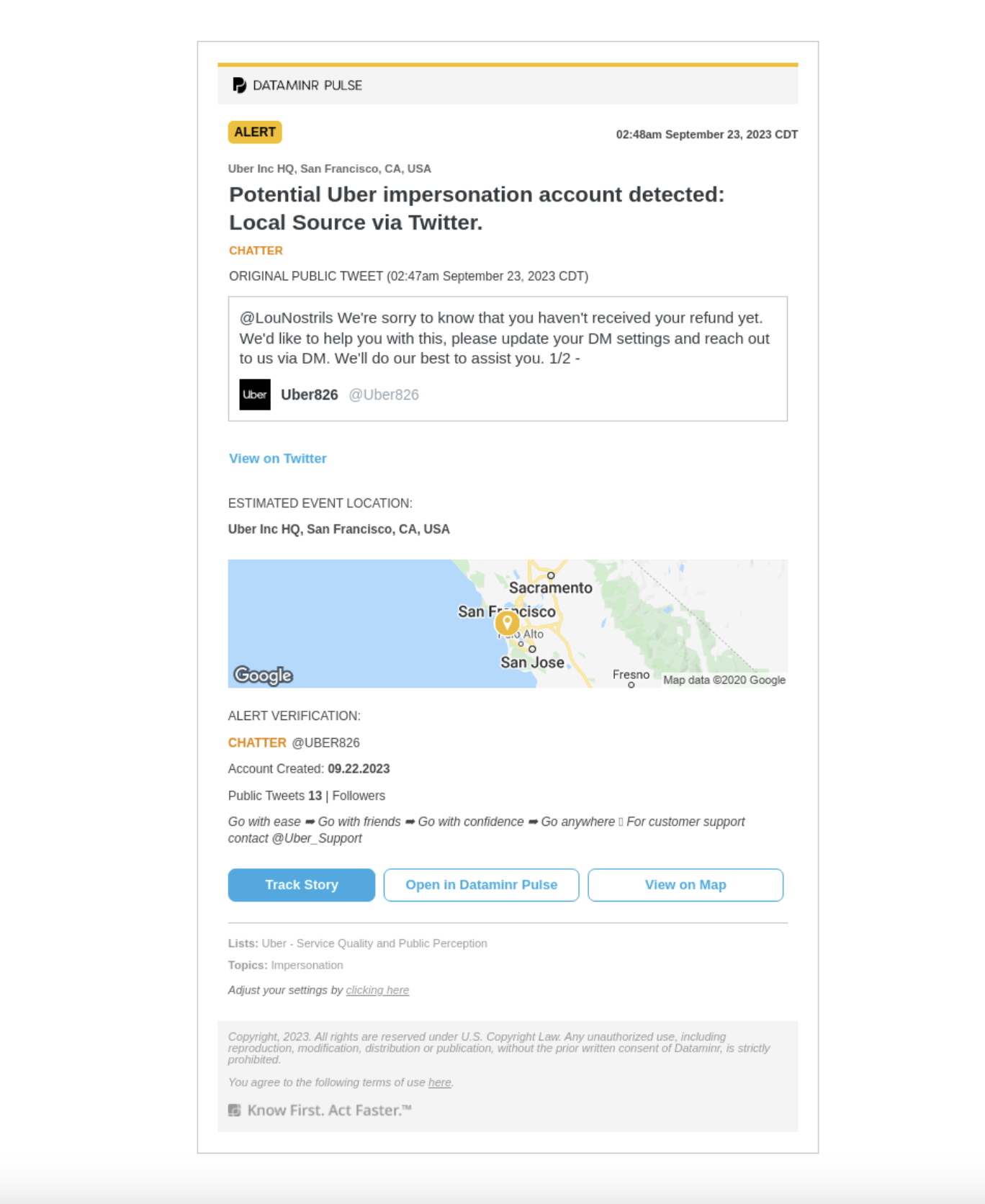Open the terms of use 'here' link

click(x=439, y=1082)
